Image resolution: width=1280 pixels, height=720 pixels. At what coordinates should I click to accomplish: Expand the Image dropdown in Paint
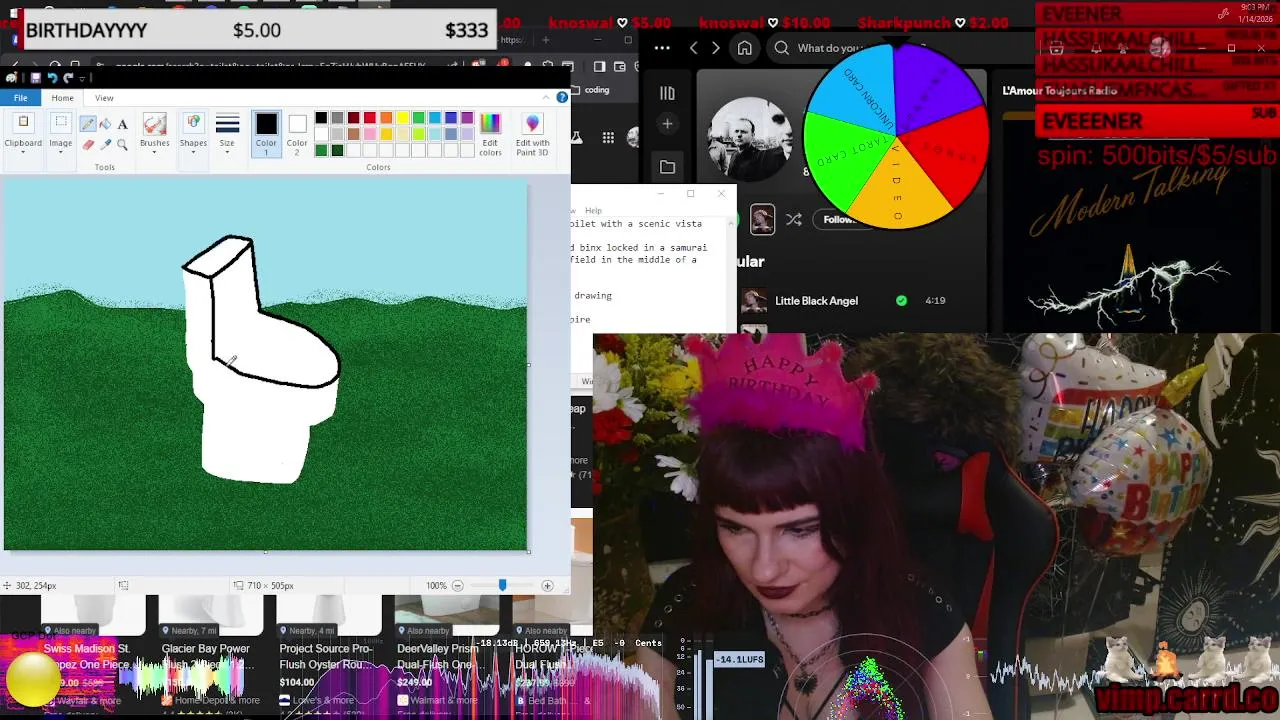point(61,133)
